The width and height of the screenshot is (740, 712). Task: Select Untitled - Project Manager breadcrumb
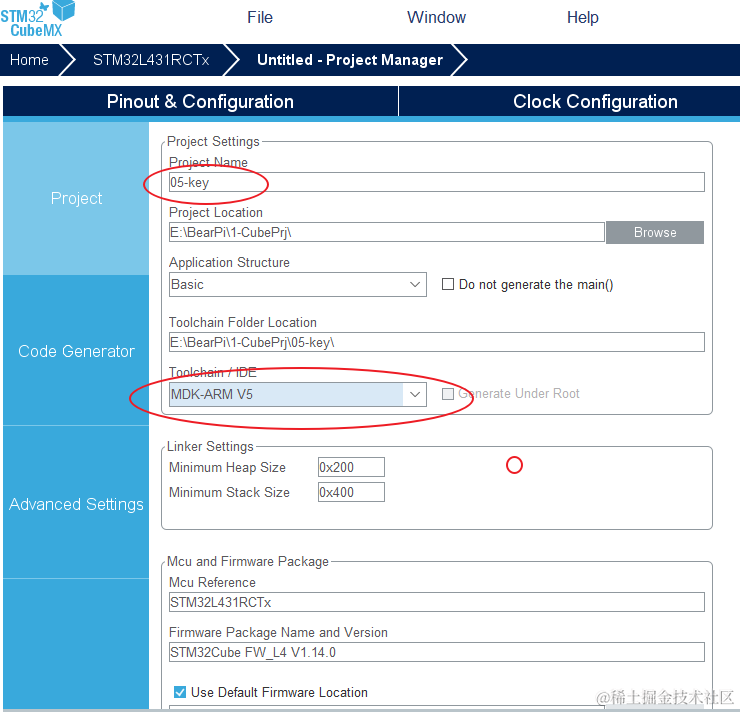tap(350, 60)
